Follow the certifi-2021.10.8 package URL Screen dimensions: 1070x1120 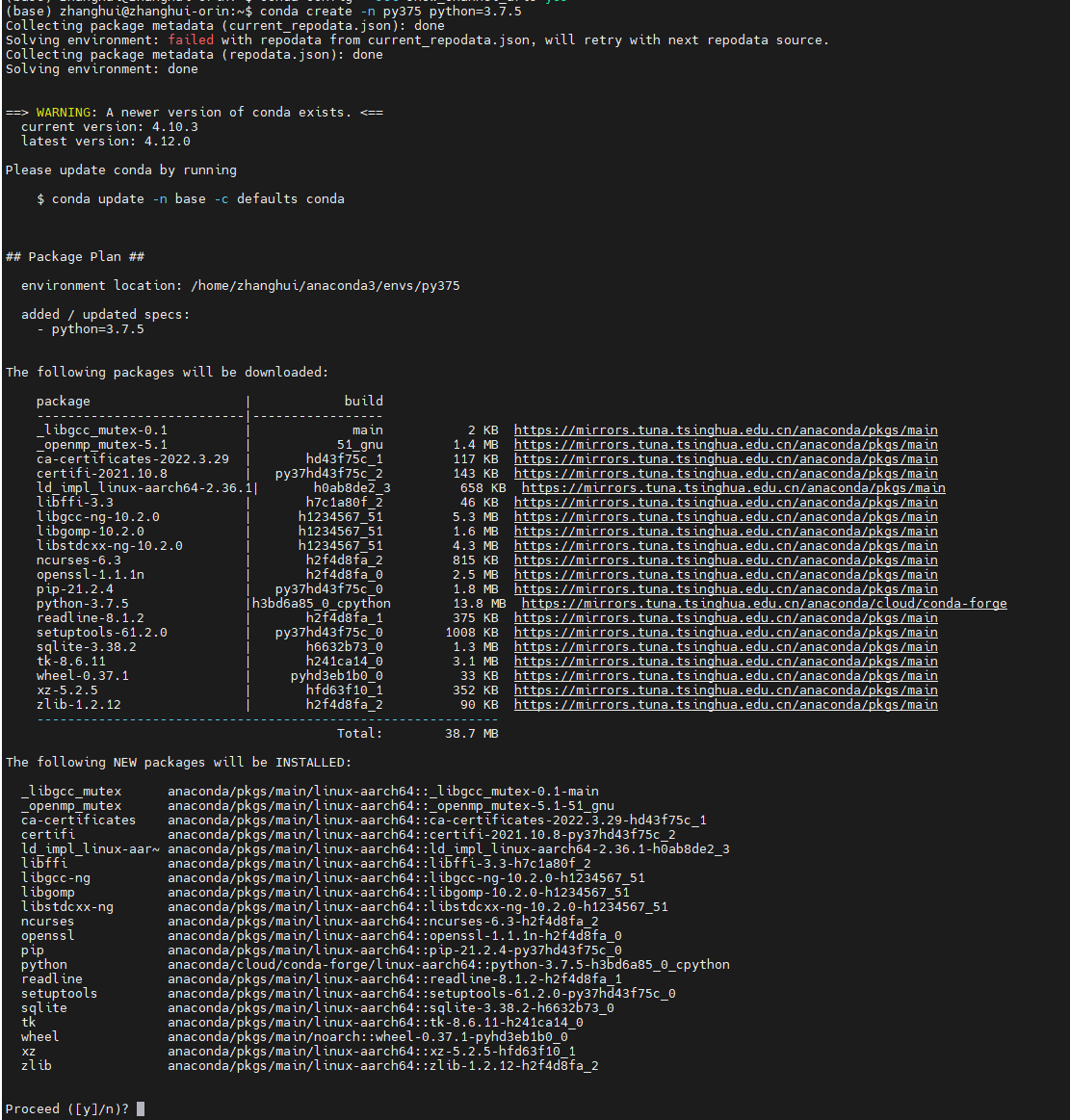click(725, 474)
